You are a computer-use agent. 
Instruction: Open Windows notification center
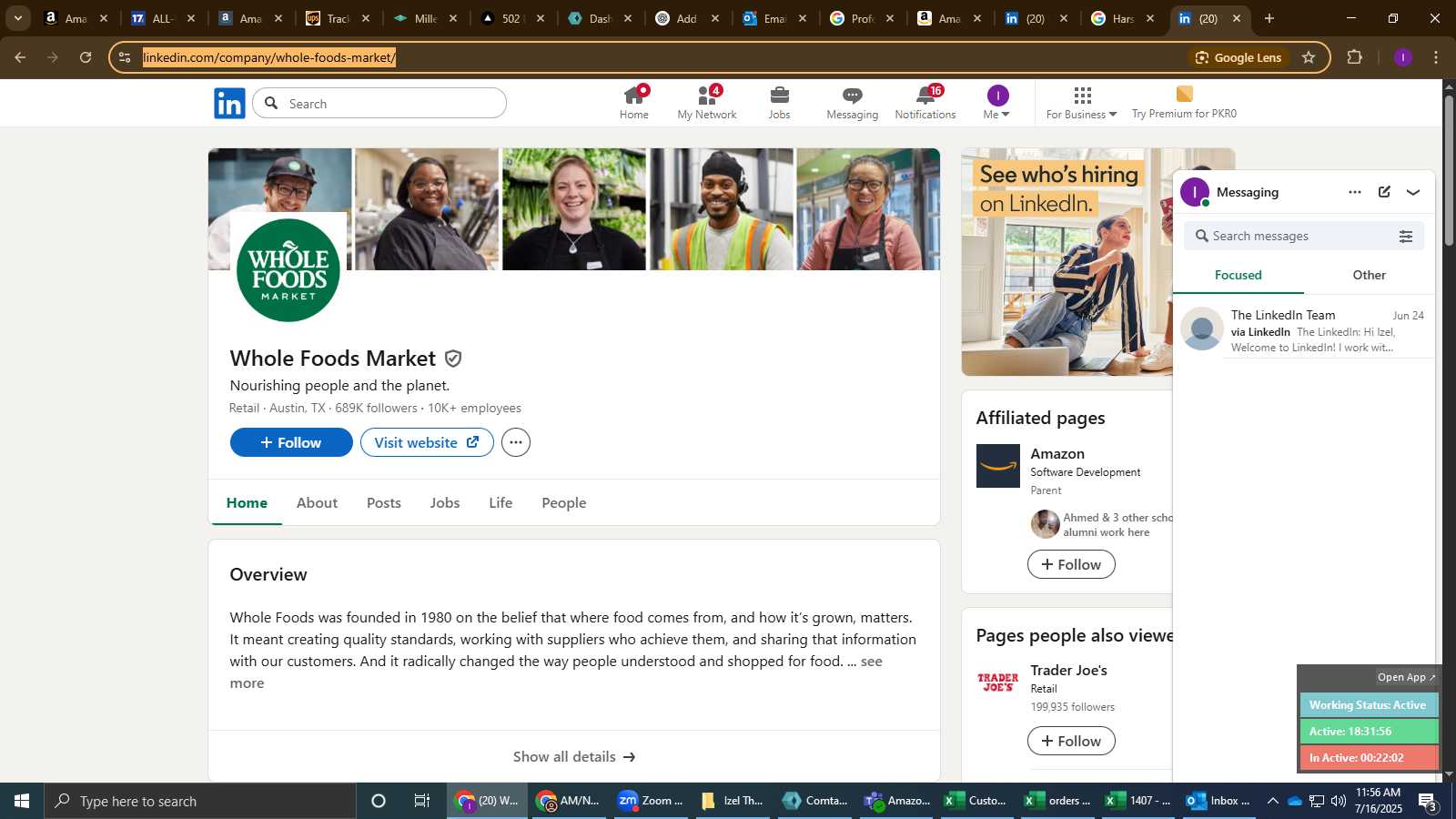click(1428, 801)
